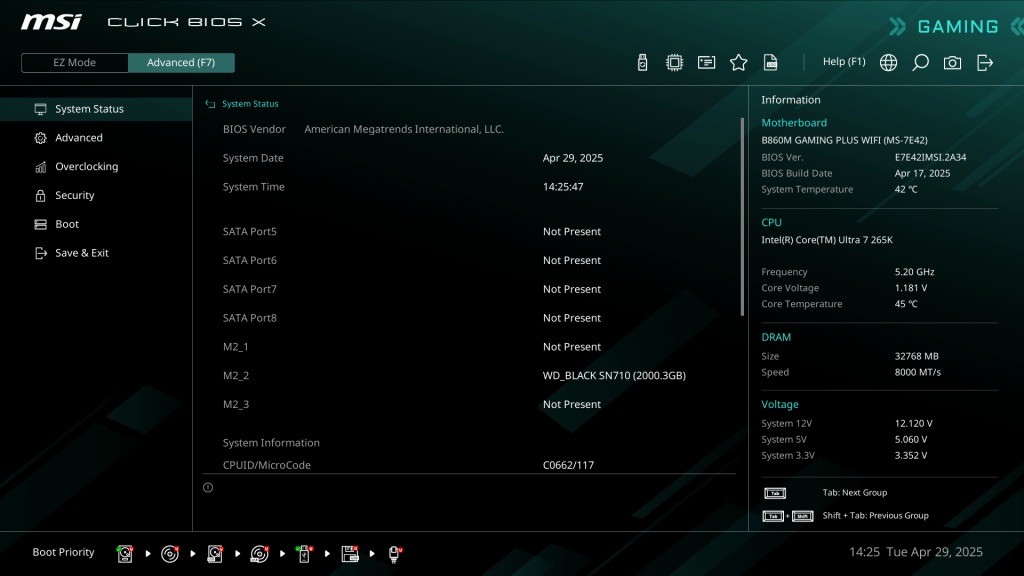Click the System Status list scrollbar
1024x576 pixels.
(x=741, y=215)
